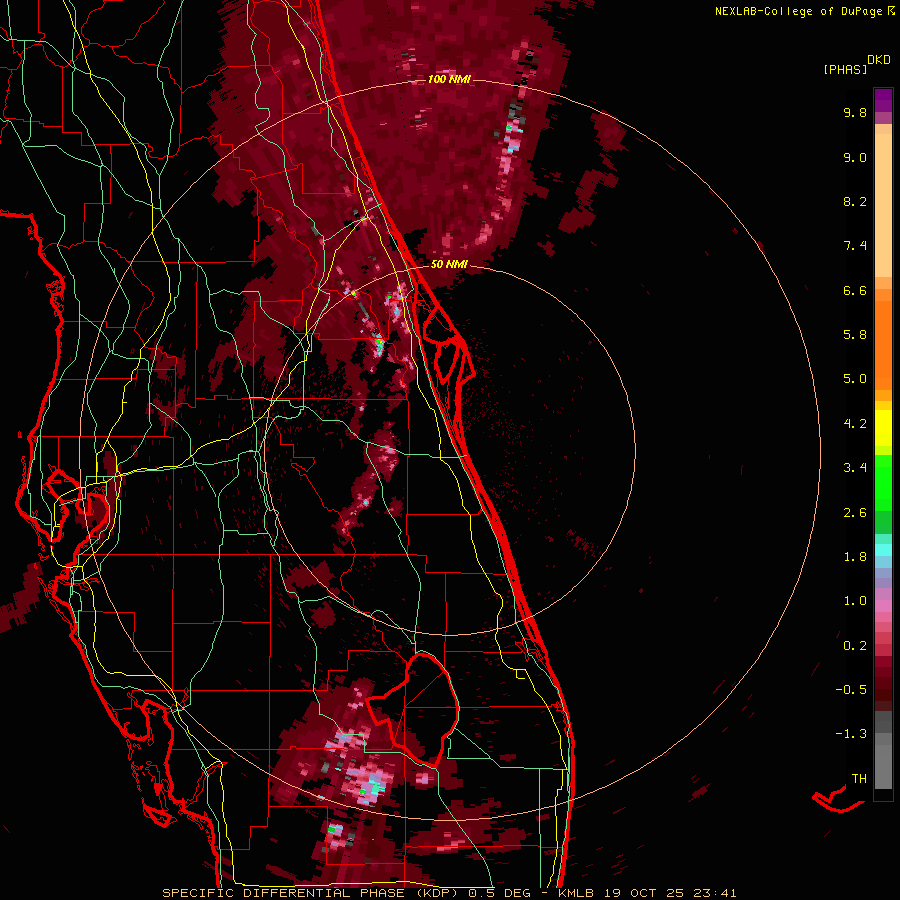
Task: Click the 4.2 value on the color scale
Action: tap(855, 424)
